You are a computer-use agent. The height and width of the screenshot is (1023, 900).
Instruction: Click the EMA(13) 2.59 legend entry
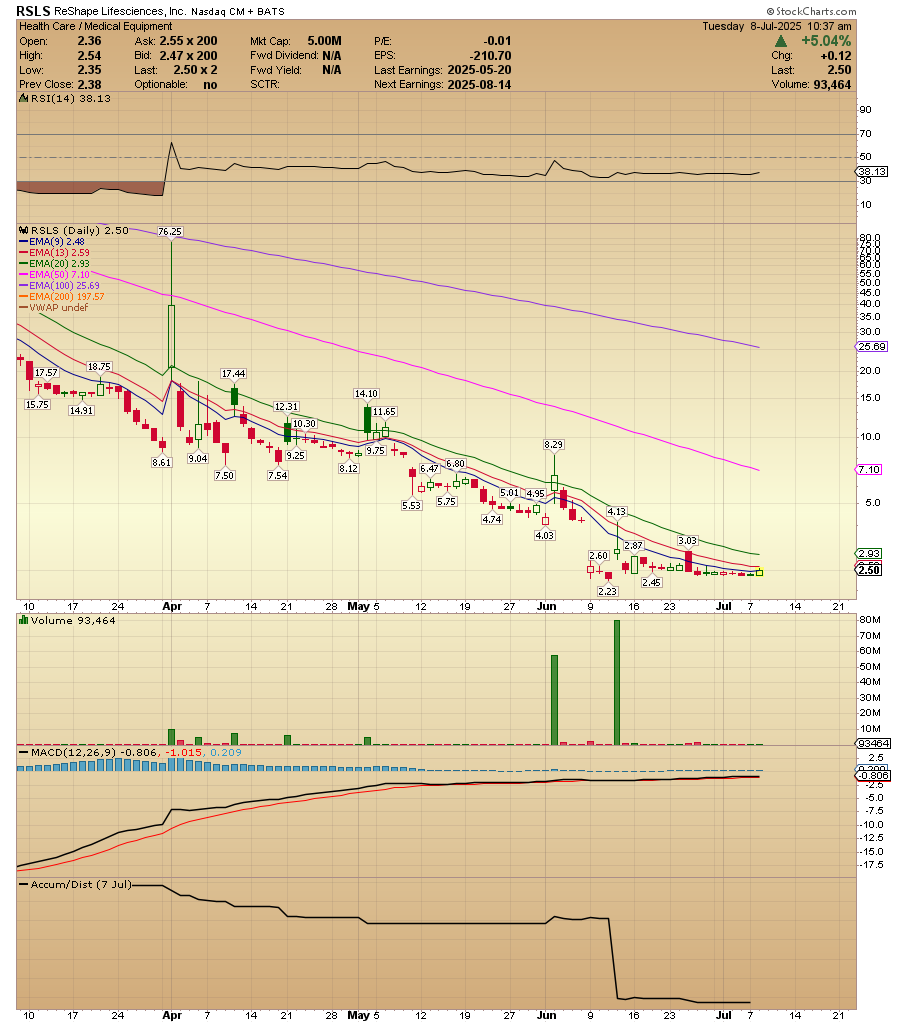(54, 252)
